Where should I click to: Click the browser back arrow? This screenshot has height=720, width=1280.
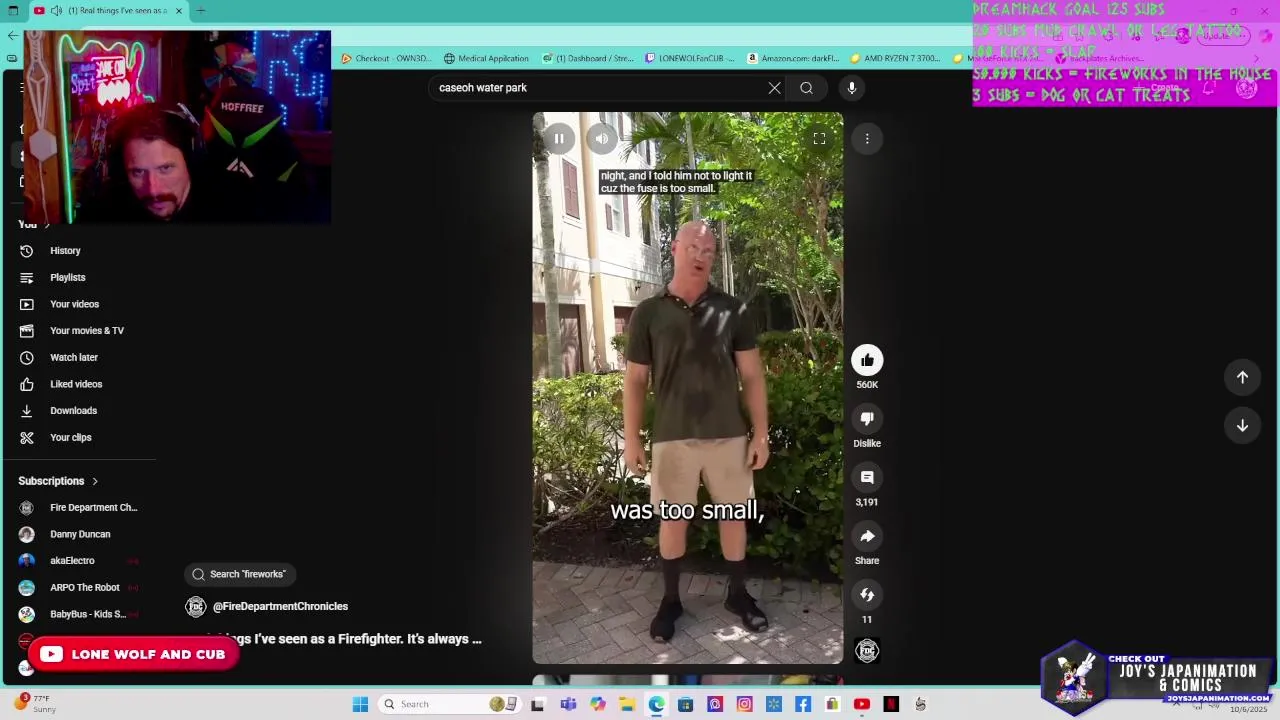pyautogui.click(x=12, y=36)
